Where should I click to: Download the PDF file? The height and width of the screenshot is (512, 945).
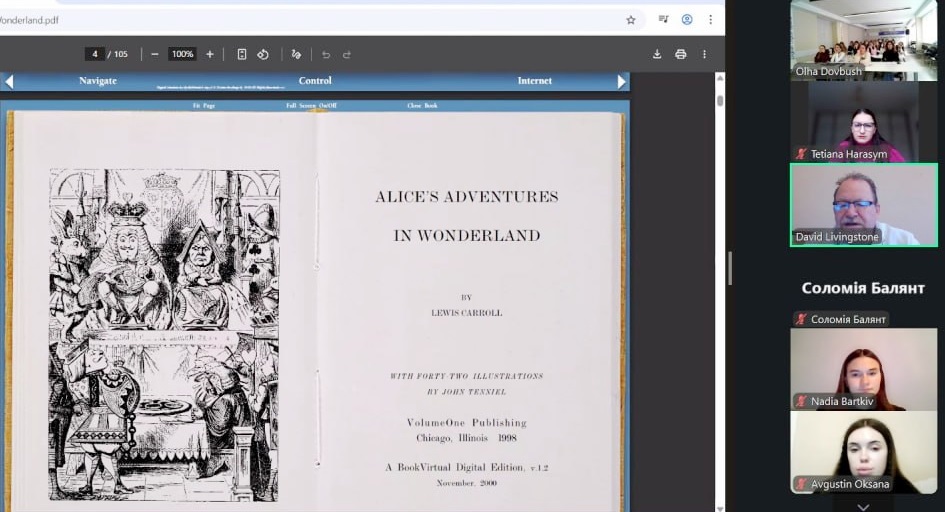pos(657,54)
